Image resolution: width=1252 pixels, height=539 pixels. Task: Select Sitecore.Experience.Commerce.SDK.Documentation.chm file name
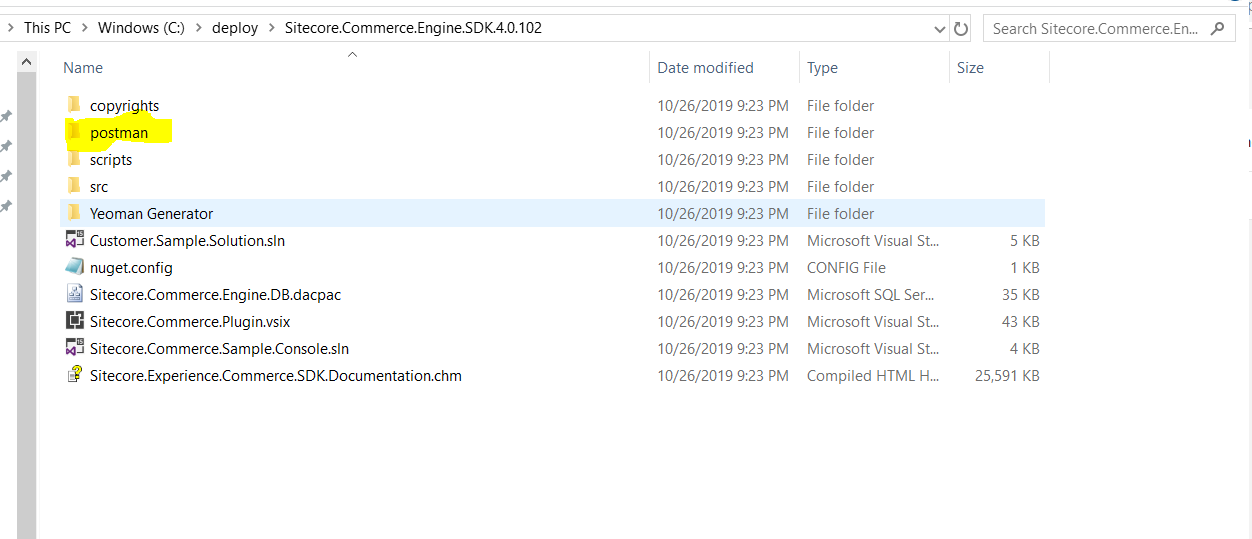276,375
